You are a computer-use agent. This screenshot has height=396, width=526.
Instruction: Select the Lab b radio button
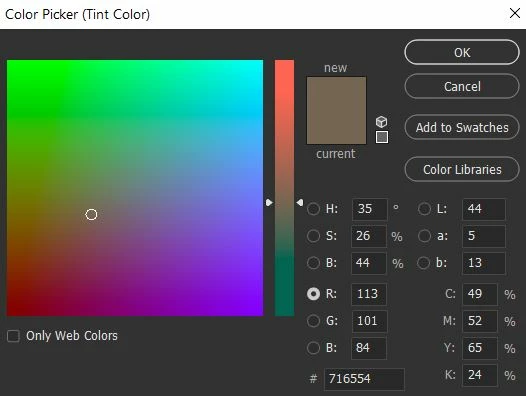tap(423, 263)
